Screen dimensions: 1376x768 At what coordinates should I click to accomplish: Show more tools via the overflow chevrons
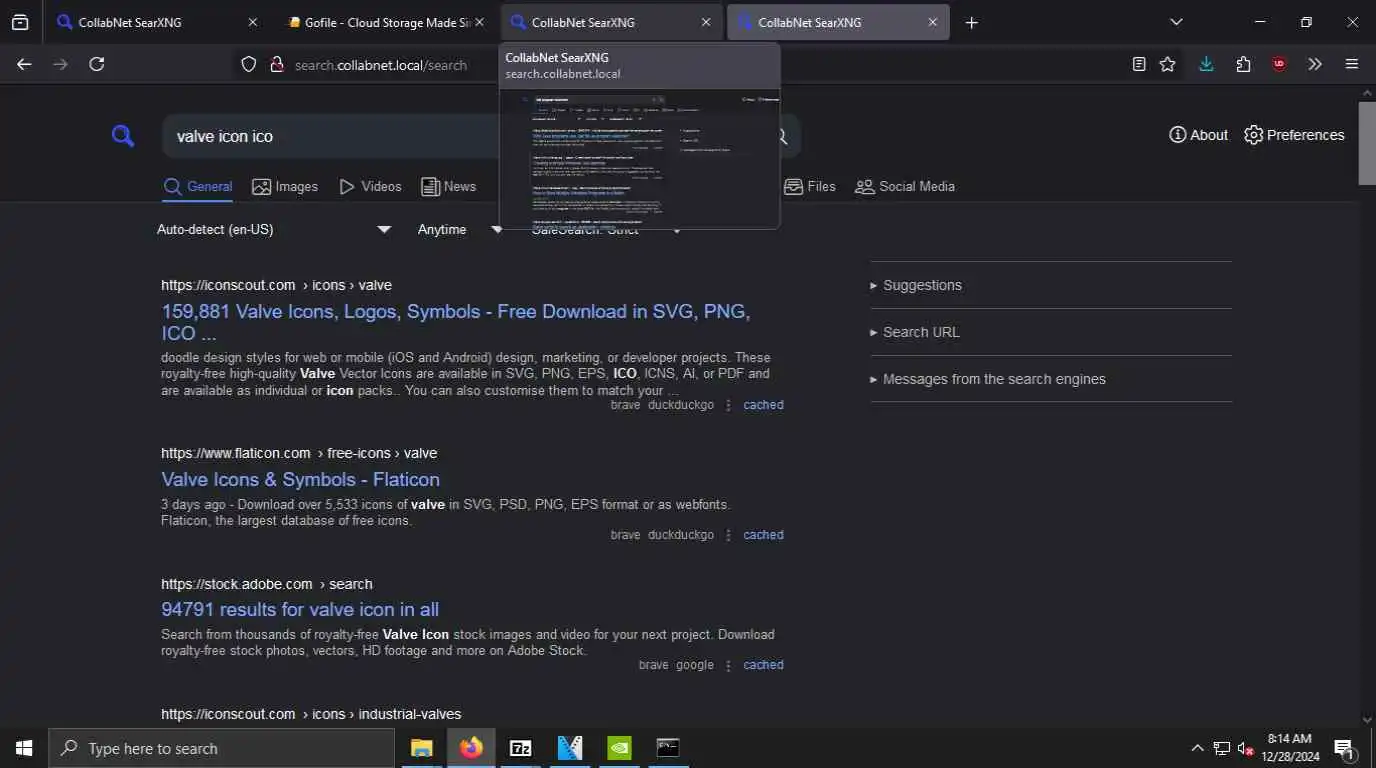pyautogui.click(x=1315, y=64)
